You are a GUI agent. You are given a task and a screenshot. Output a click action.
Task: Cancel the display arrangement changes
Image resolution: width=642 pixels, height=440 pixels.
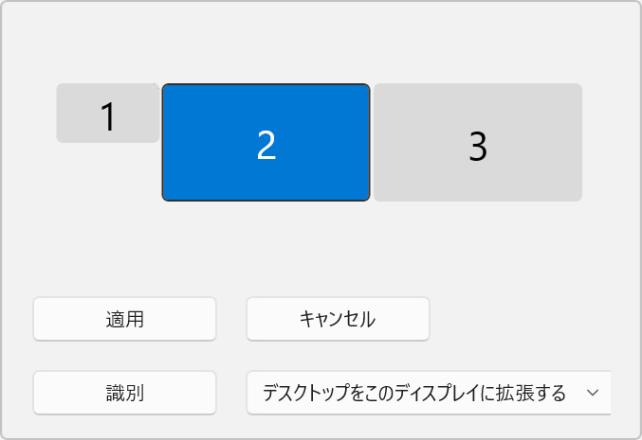pos(338,319)
